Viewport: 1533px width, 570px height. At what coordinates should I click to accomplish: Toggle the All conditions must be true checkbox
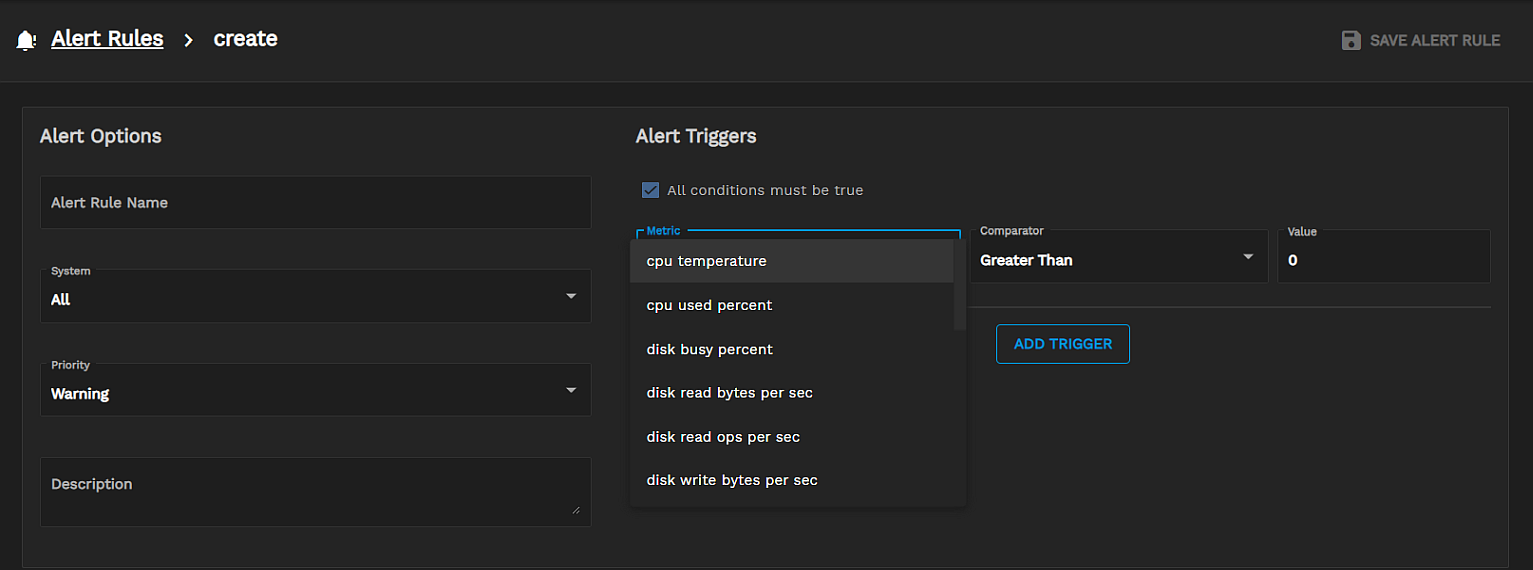[650, 190]
